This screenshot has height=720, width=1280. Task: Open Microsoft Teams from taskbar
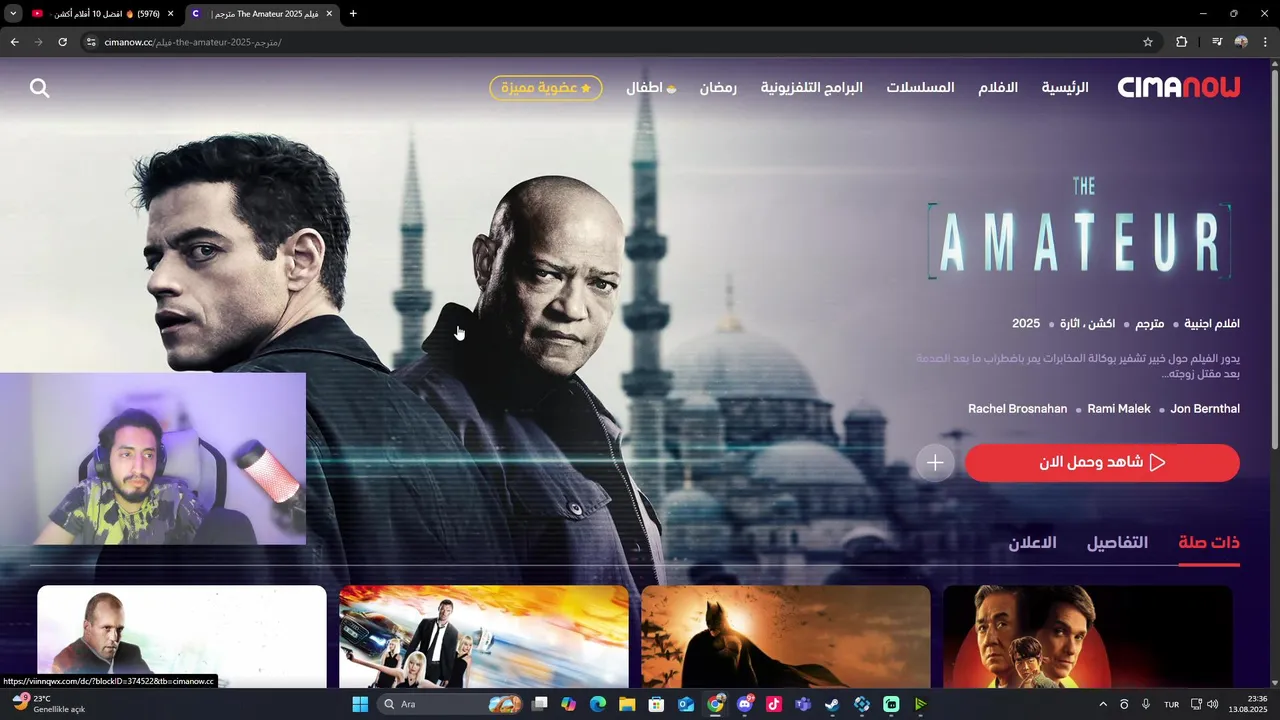point(803,704)
